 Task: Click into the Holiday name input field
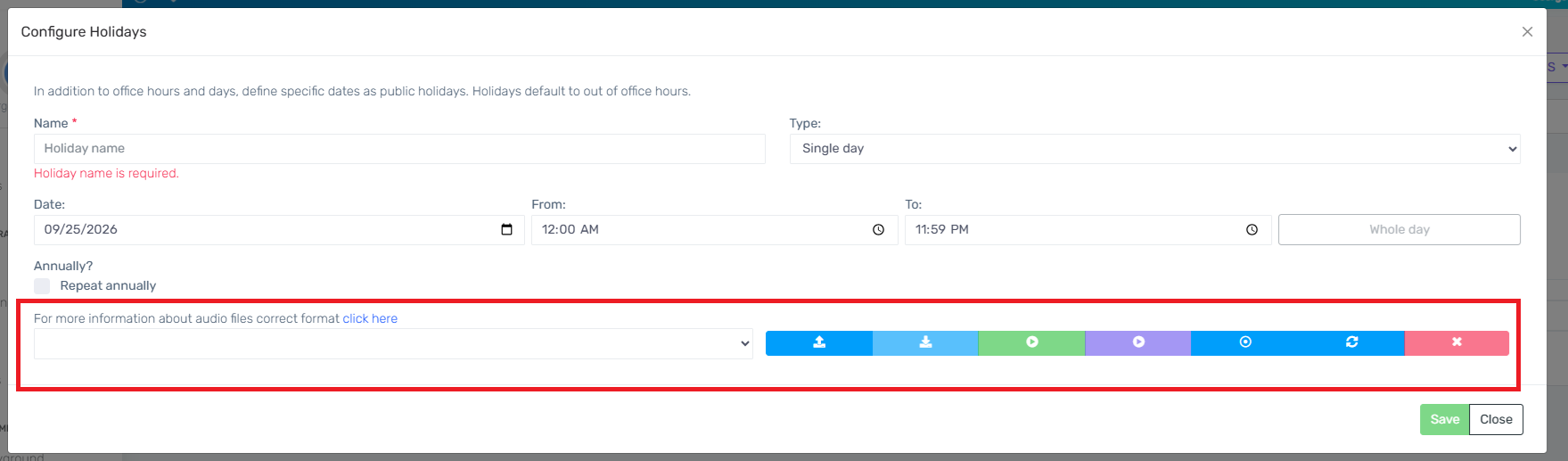tap(399, 149)
